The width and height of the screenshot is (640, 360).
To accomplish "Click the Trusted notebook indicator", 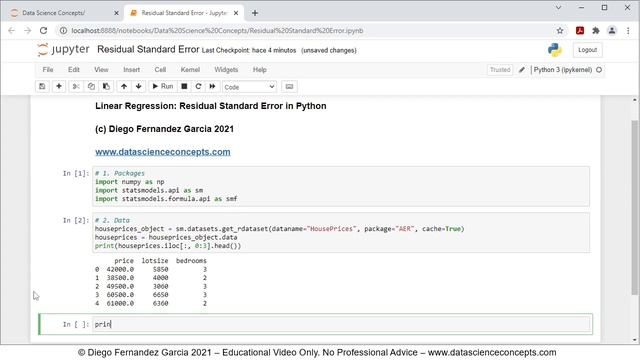I will (500, 70).
